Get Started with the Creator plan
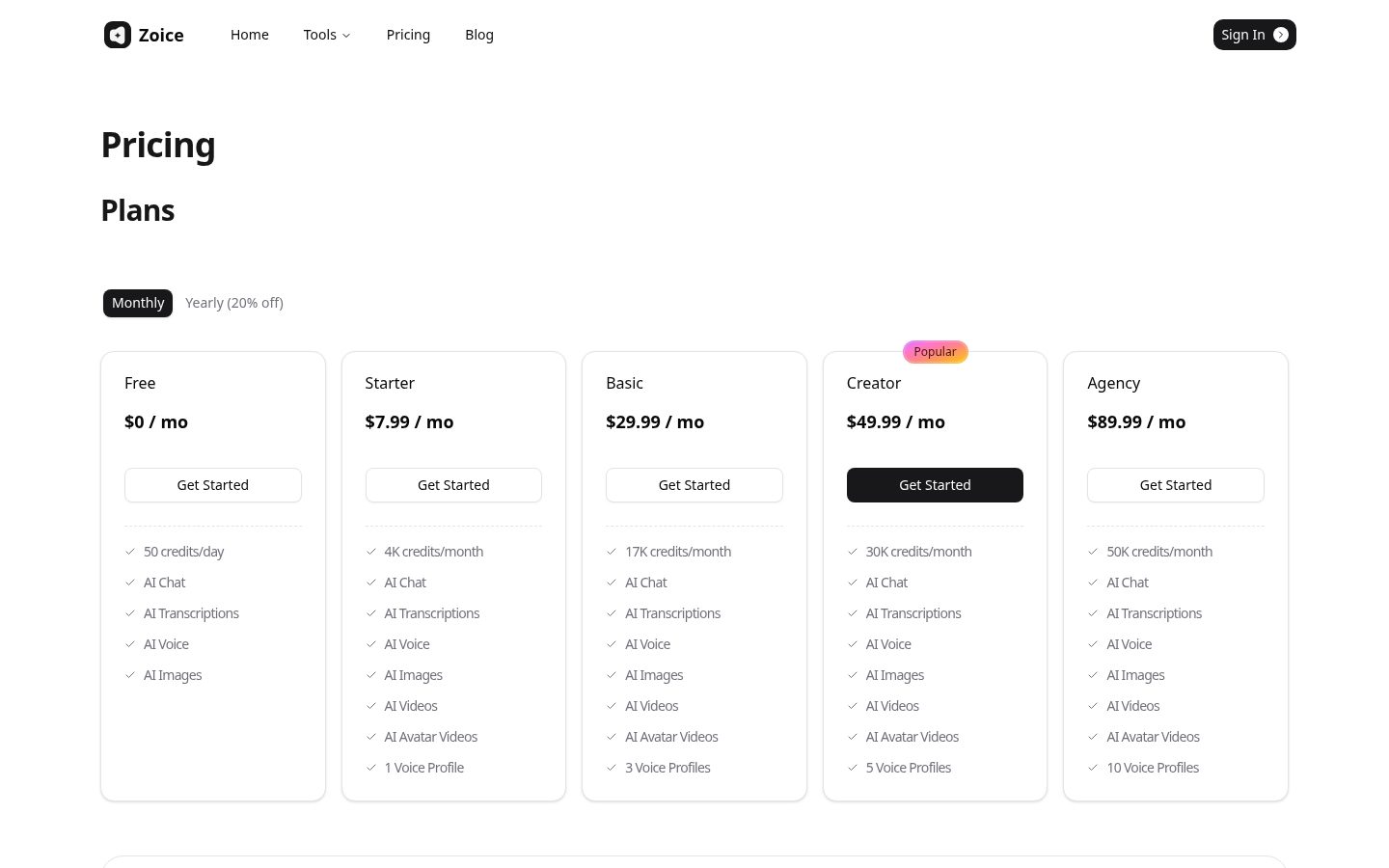 coord(935,485)
